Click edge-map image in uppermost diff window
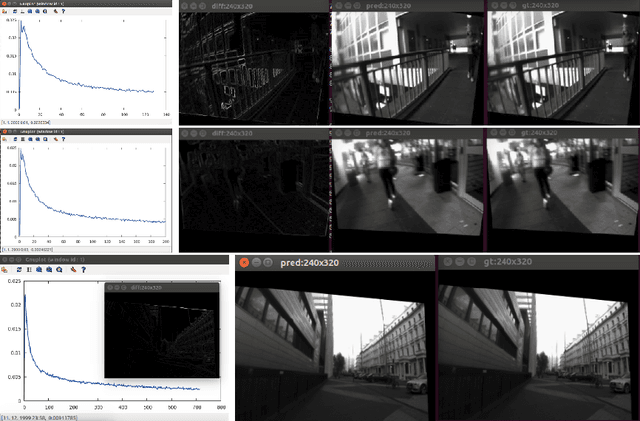Screen dimensions: 640x421 point(254,68)
